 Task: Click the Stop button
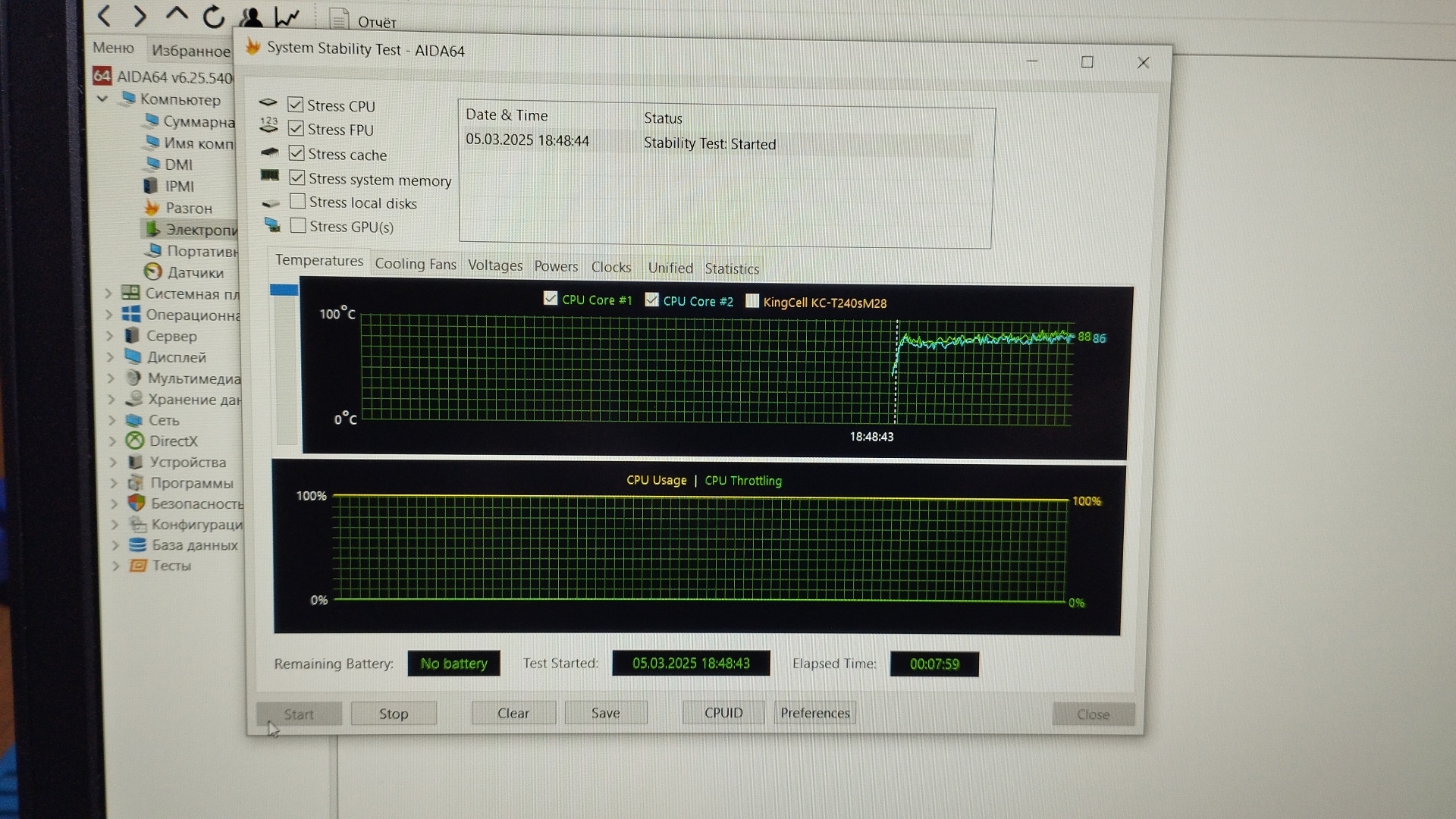[394, 714]
